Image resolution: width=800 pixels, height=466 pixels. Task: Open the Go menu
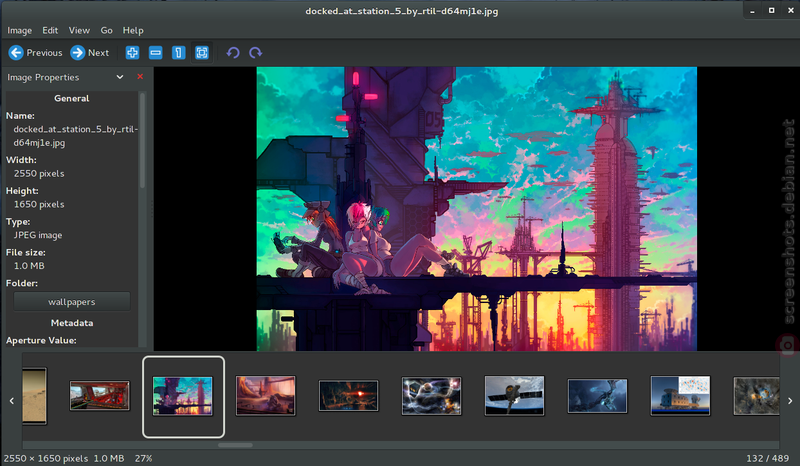point(106,31)
